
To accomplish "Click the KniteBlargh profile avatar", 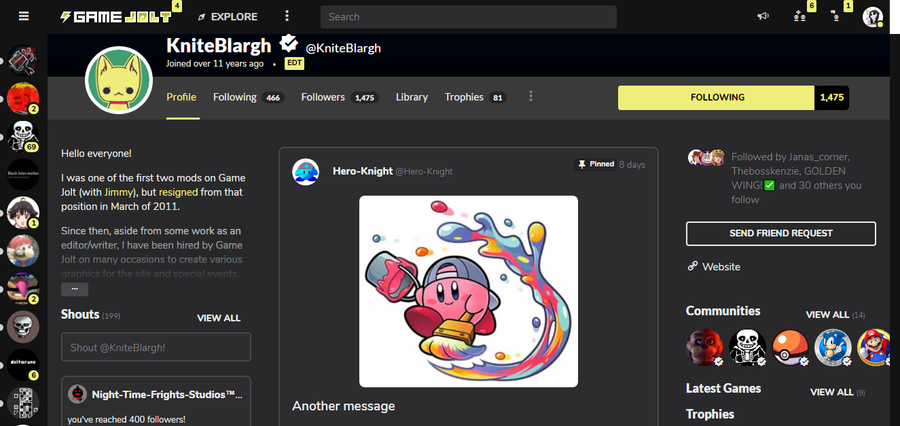I will 119,80.
